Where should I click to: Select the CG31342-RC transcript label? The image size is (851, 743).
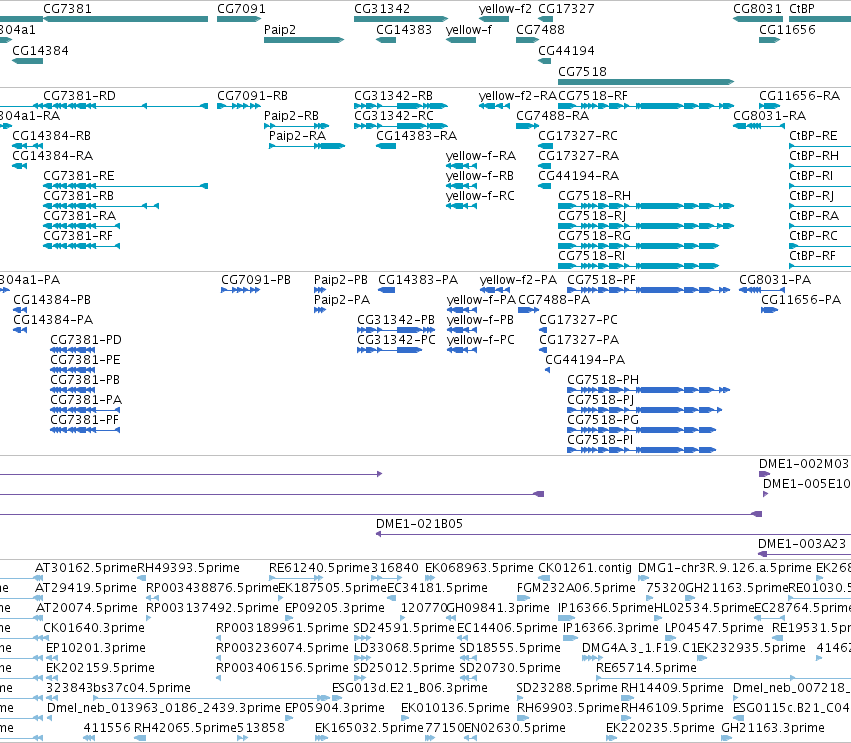(393, 116)
